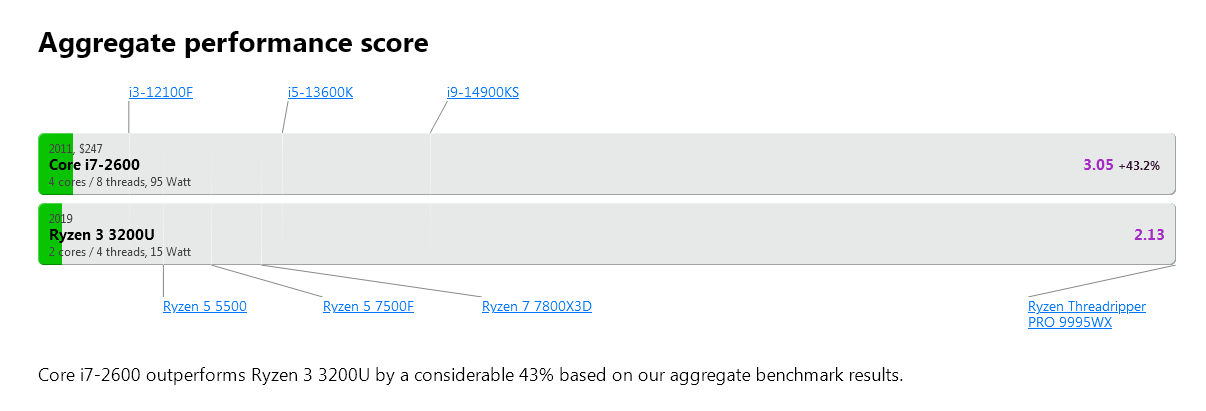Click the '4 cores / 8 threads, 95 Watt' text
The height and width of the screenshot is (411, 1206).
coord(120,182)
